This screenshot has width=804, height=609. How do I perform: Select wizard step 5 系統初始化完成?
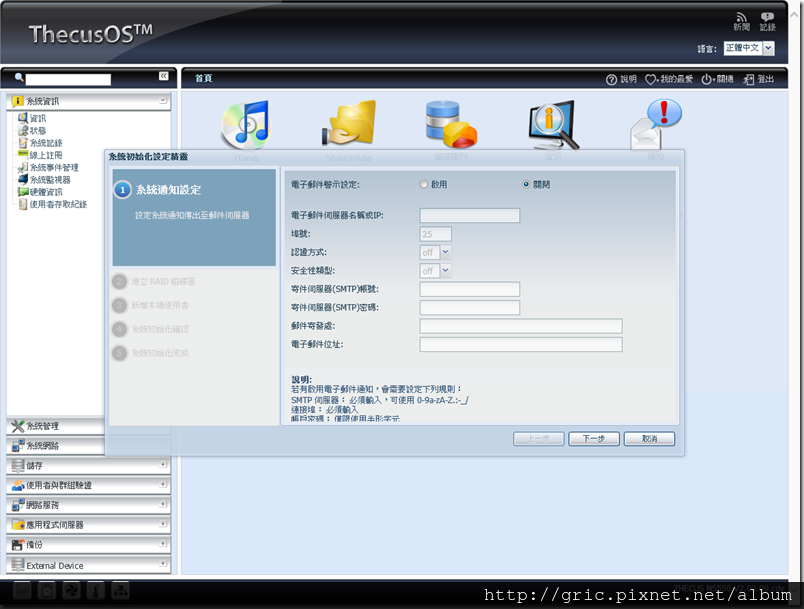[151, 353]
